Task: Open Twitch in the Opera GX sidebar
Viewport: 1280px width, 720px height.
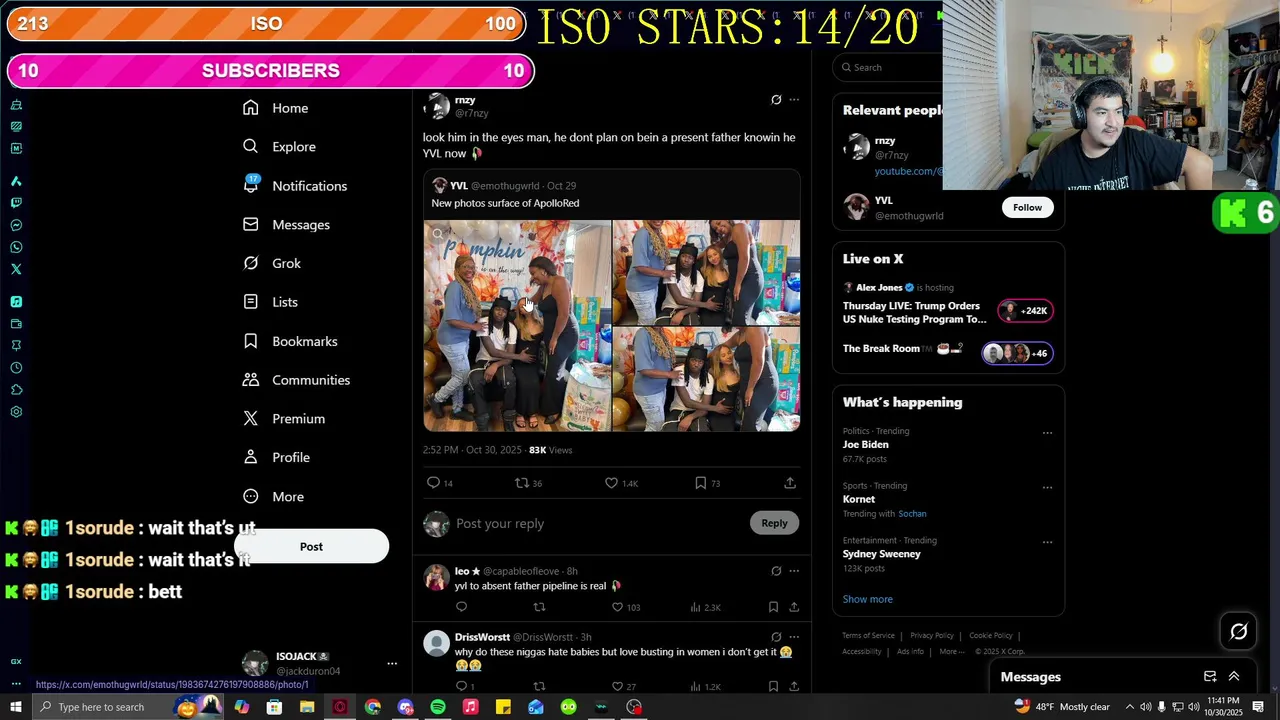Action: pyautogui.click(x=16, y=203)
